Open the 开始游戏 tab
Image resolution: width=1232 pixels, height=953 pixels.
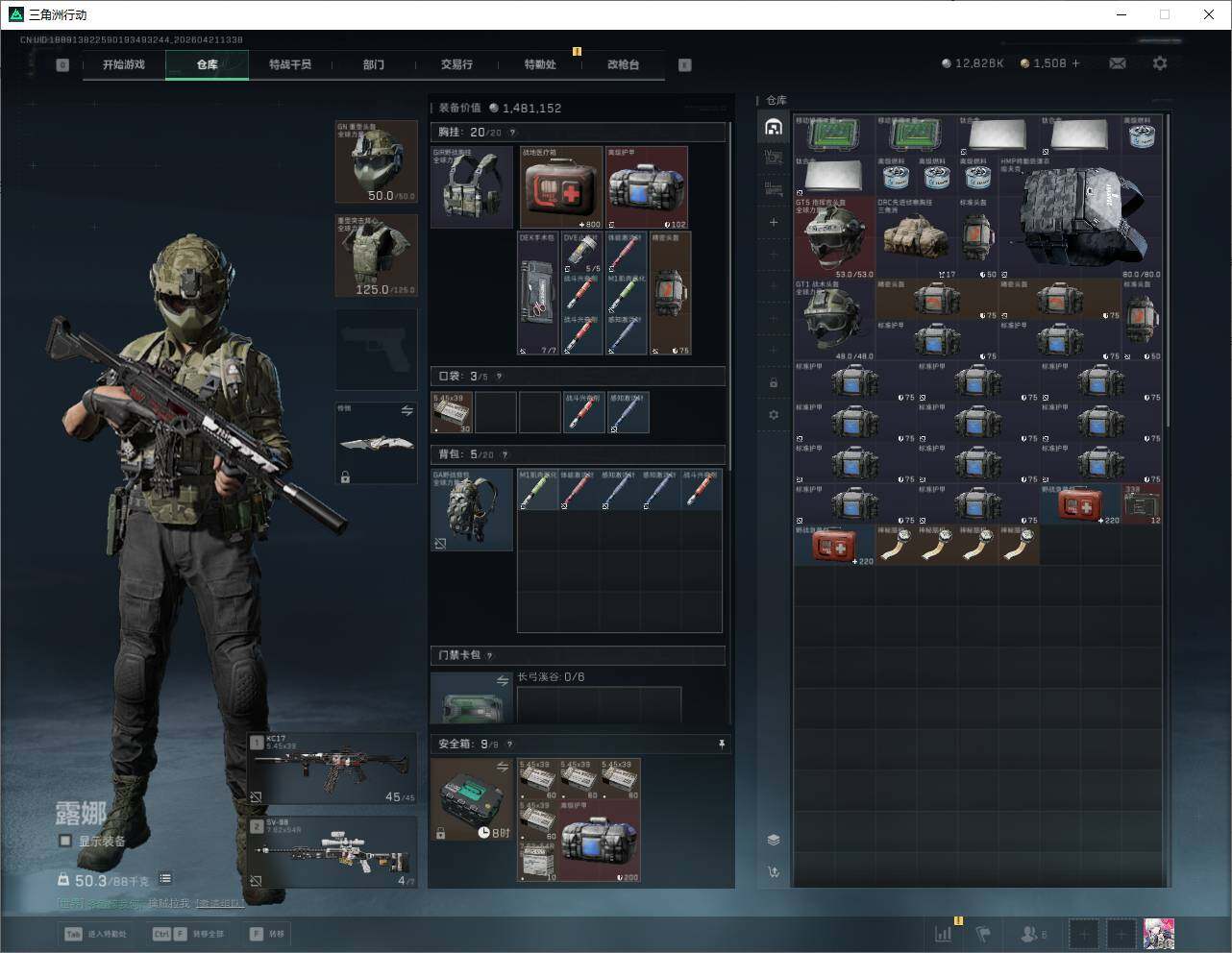point(124,64)
